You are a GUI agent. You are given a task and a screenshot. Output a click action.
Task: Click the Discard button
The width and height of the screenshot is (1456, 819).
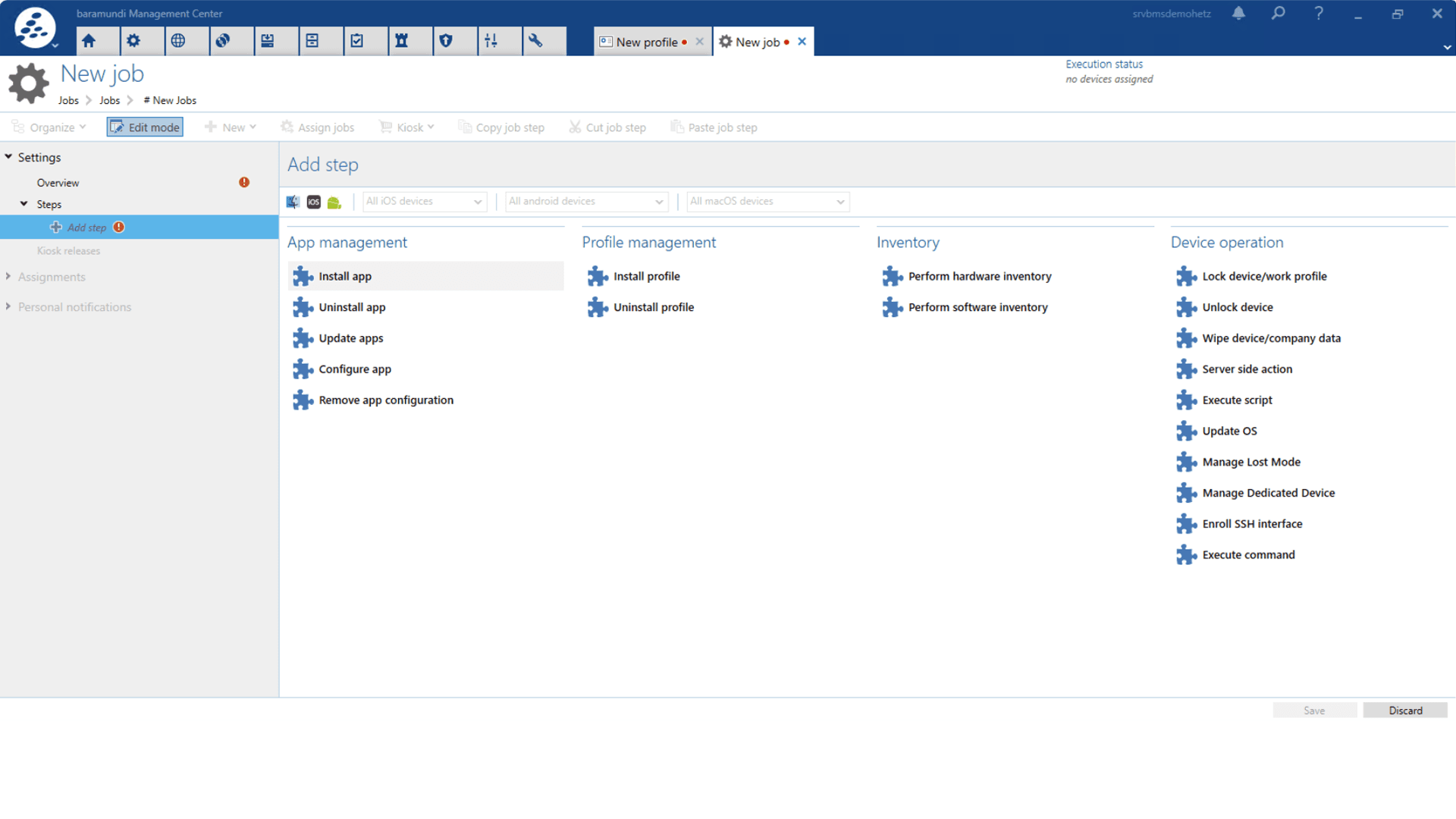pos(1405,711)
